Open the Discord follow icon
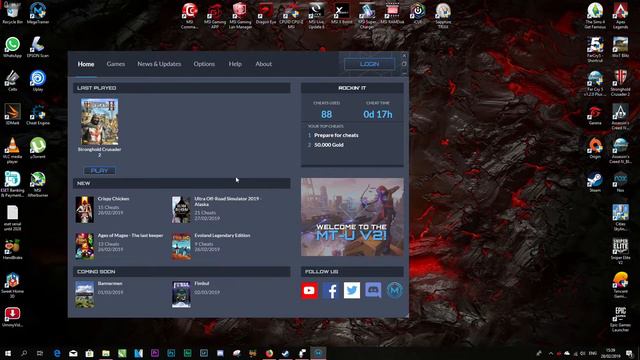 373,290
